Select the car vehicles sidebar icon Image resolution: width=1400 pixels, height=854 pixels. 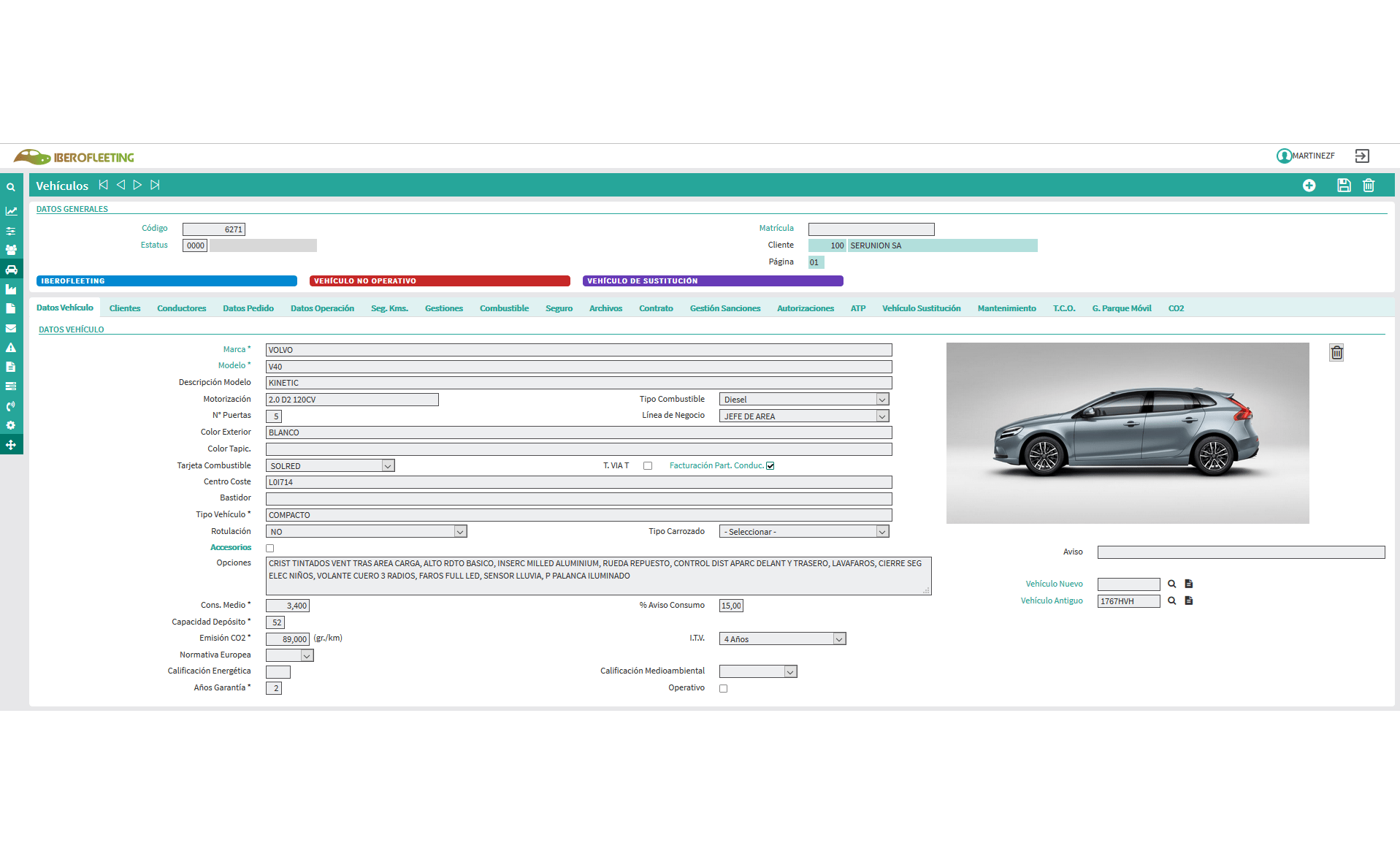11,270
